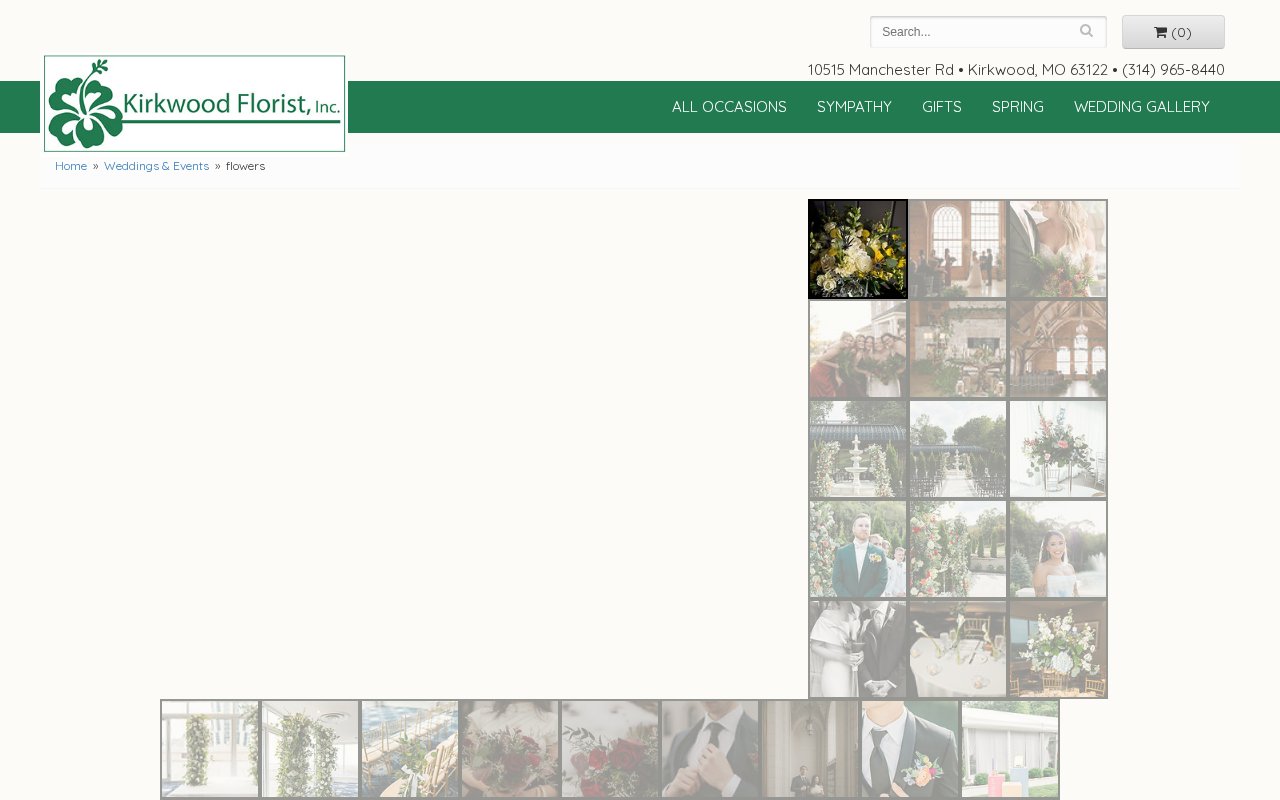Select the arched-window ceremony hall thumbnail
The height and width of the screenshot is (800, 1280).
tap(958, 249)
